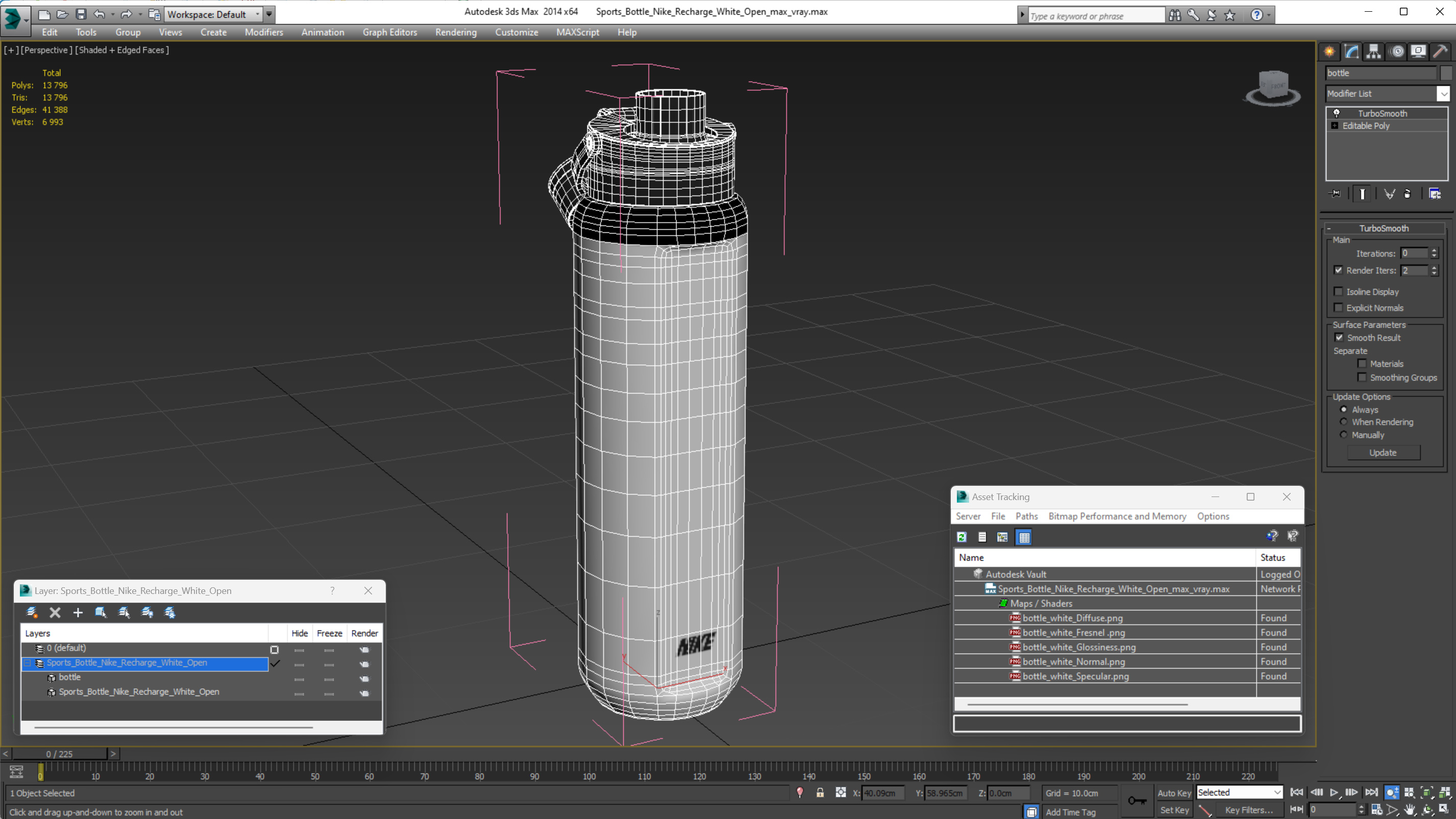Enable the Isoline Display checkbox
The height and width of the screenshot is (819, 1456).
click(x=1338, y=292)
